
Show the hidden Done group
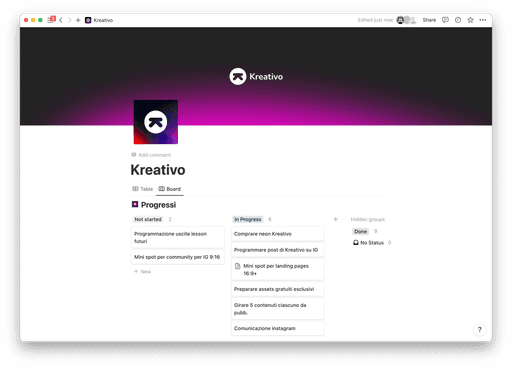[360, 231]
